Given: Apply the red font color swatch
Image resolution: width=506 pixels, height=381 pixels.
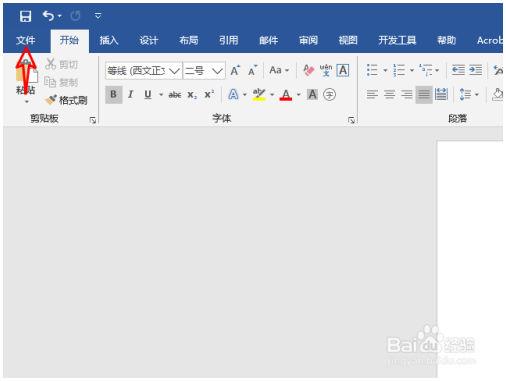Looking at the screenshot, I should (x=286, y=95).
